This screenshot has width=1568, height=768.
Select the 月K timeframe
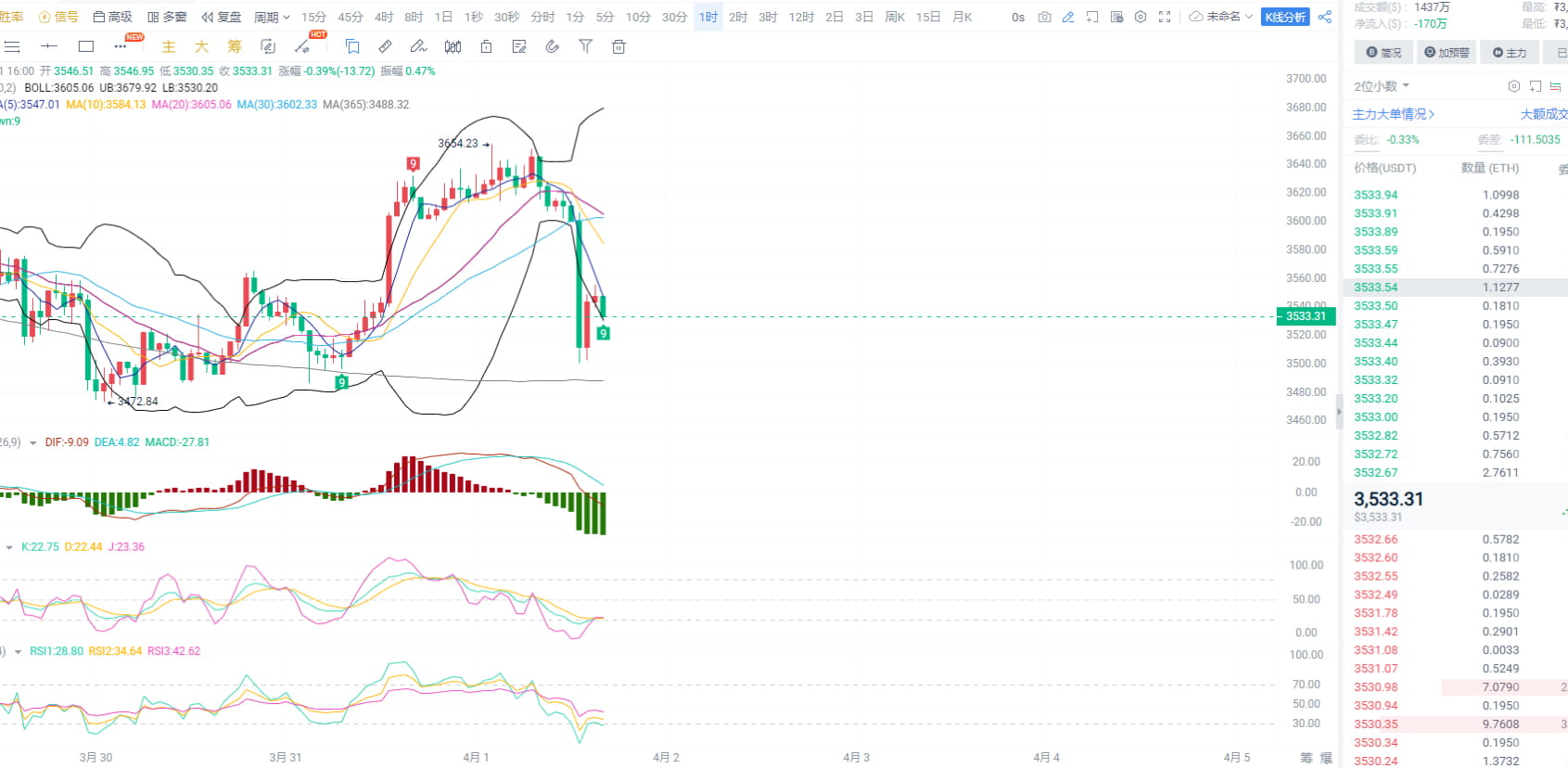(x=962, y=17)
